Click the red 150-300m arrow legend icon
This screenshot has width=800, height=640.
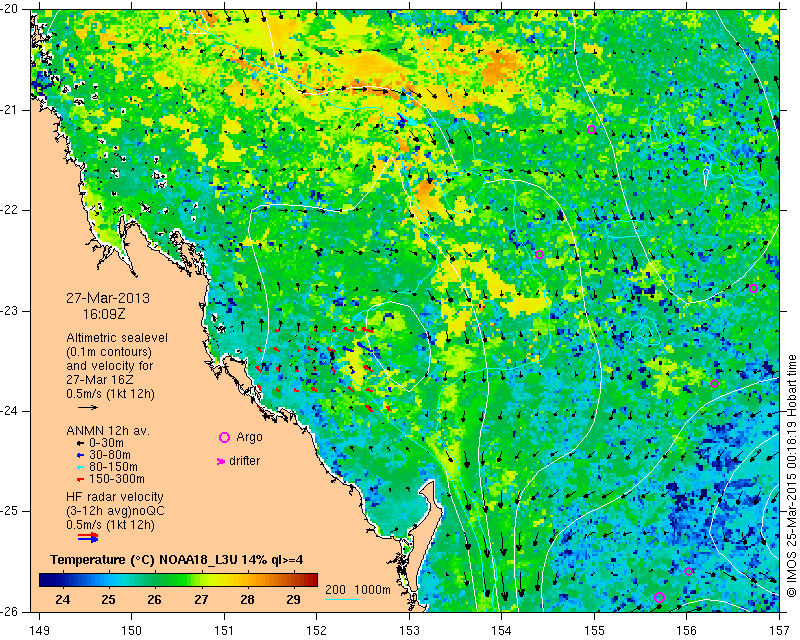80,480
